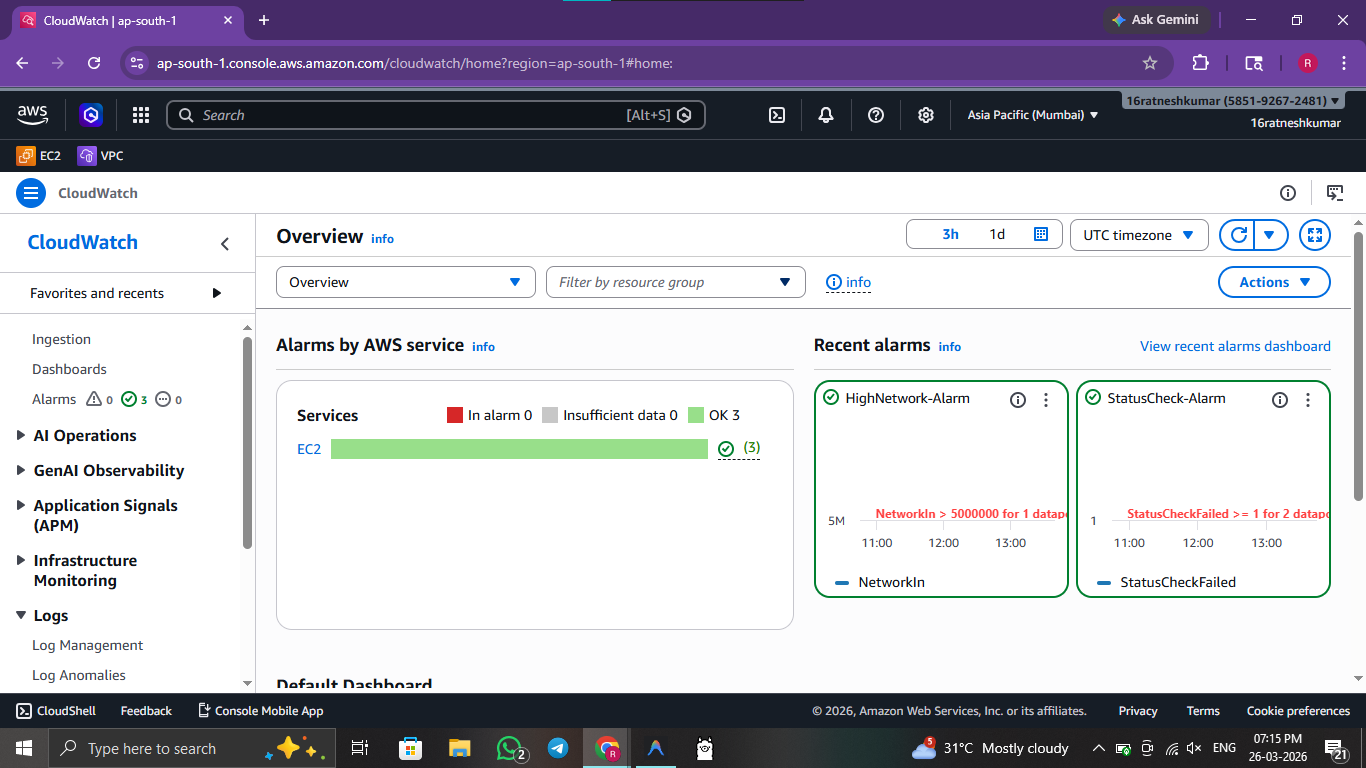The width and height of the screenshot is (1366, 768).
Task: Open Console Mobile App link
Action: (260, 711)
